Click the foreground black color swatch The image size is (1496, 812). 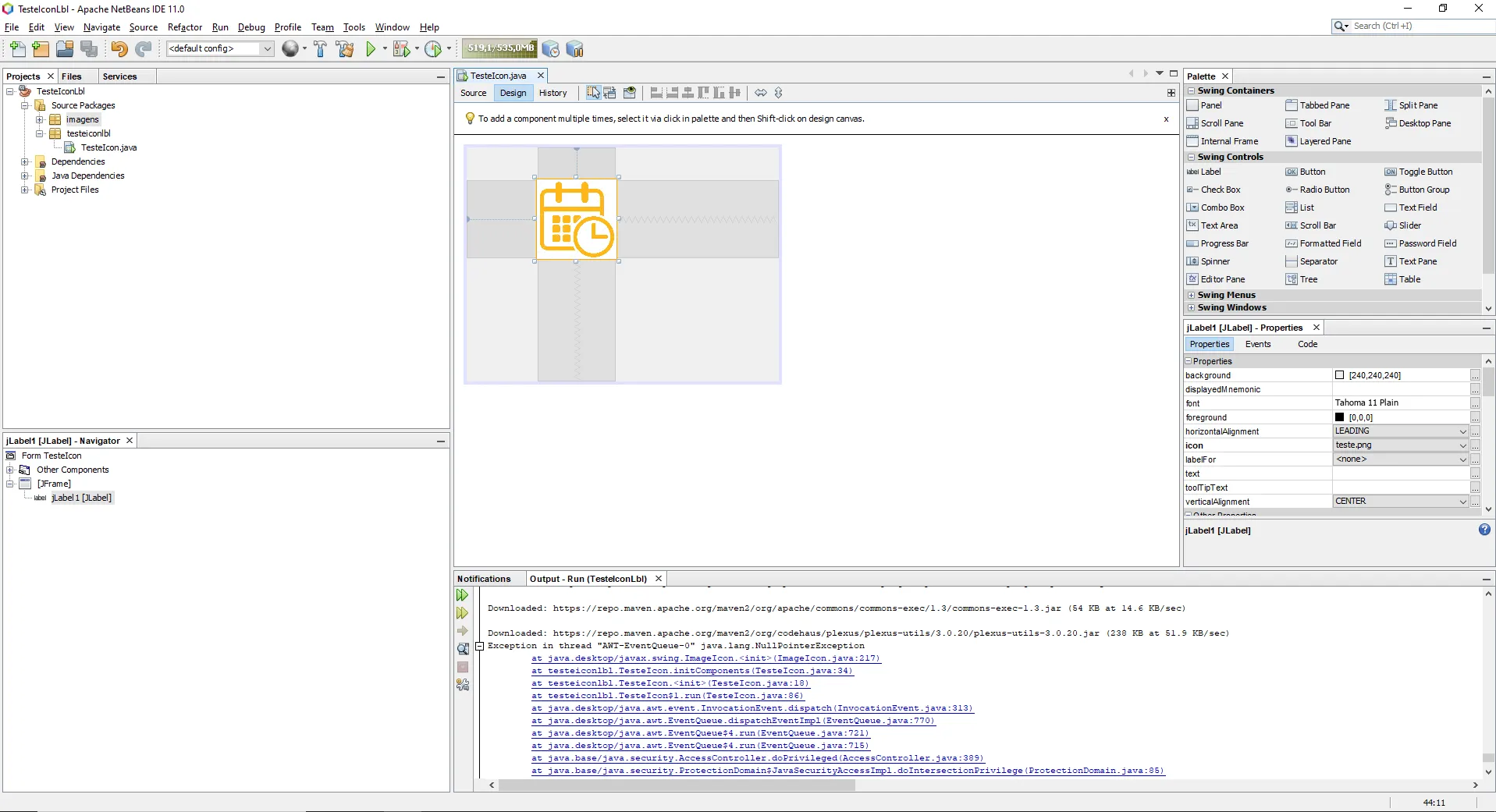(1339, 417)
